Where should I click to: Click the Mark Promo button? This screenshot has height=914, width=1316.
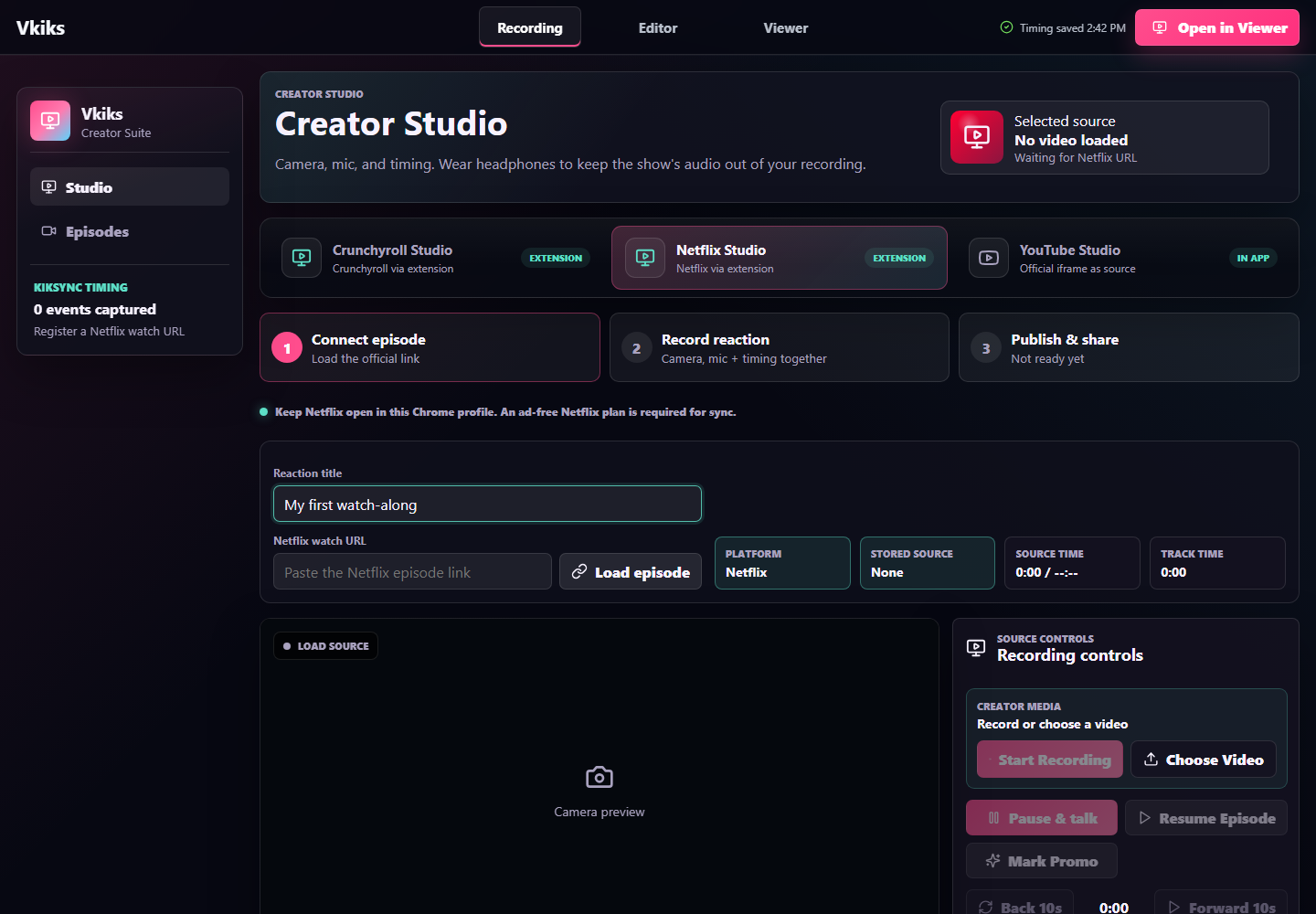[1042, 861]
